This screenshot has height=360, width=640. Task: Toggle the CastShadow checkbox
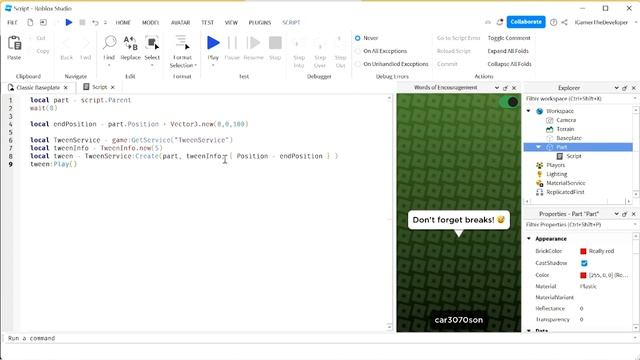[584, 263]
